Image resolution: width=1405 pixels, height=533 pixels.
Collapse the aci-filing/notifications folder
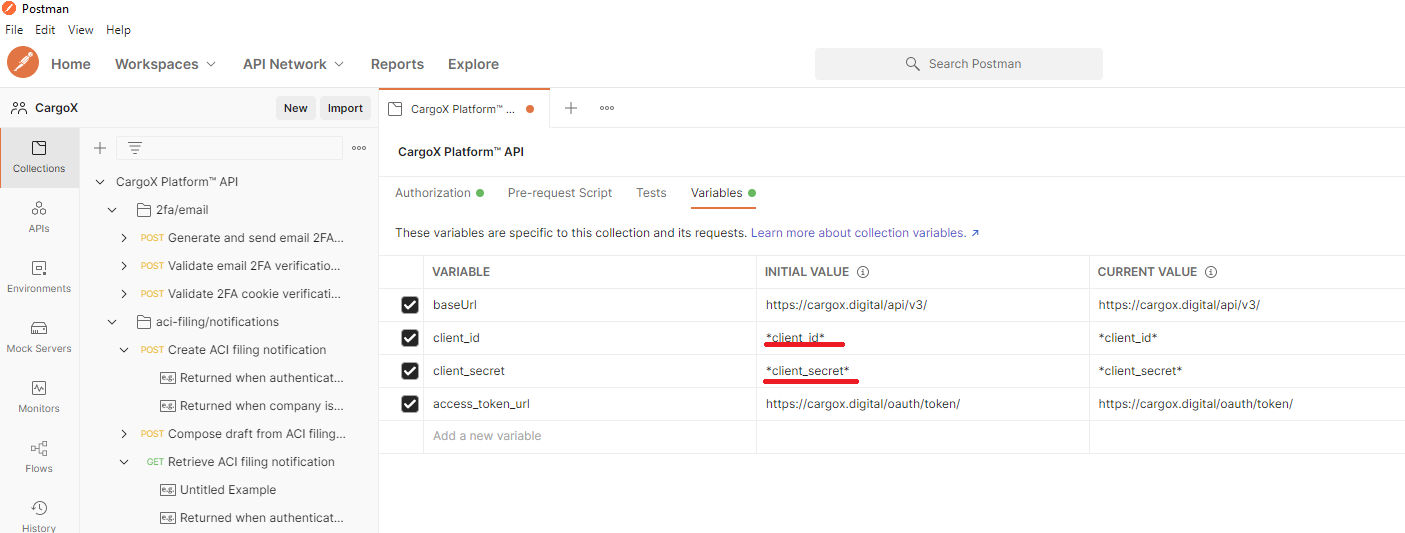[112, 322]
